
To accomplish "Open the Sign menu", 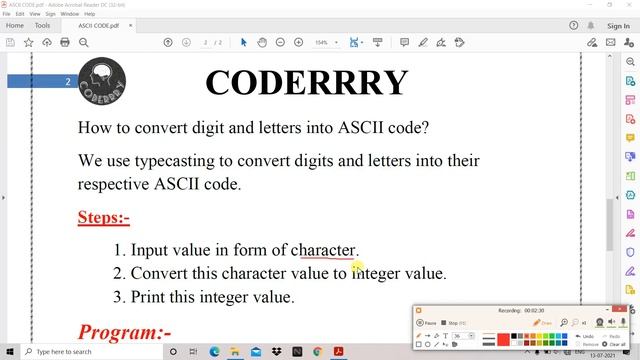I will pos(50,14).
